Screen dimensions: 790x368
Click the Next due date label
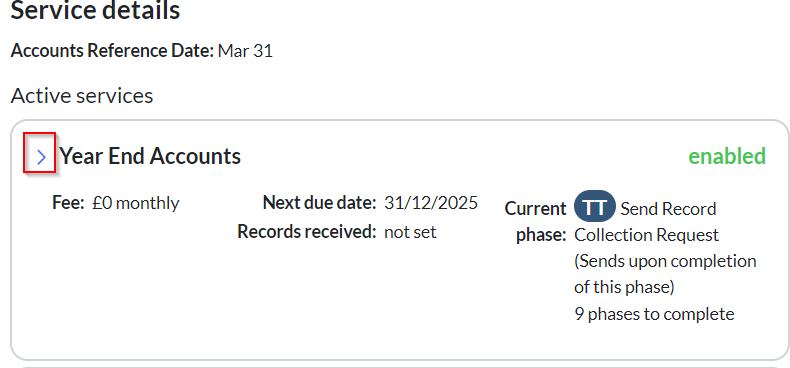point(319,203)
